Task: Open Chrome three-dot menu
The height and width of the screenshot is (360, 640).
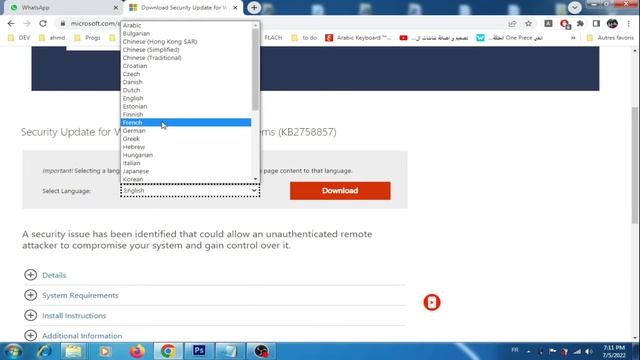Action: point(629,24)
